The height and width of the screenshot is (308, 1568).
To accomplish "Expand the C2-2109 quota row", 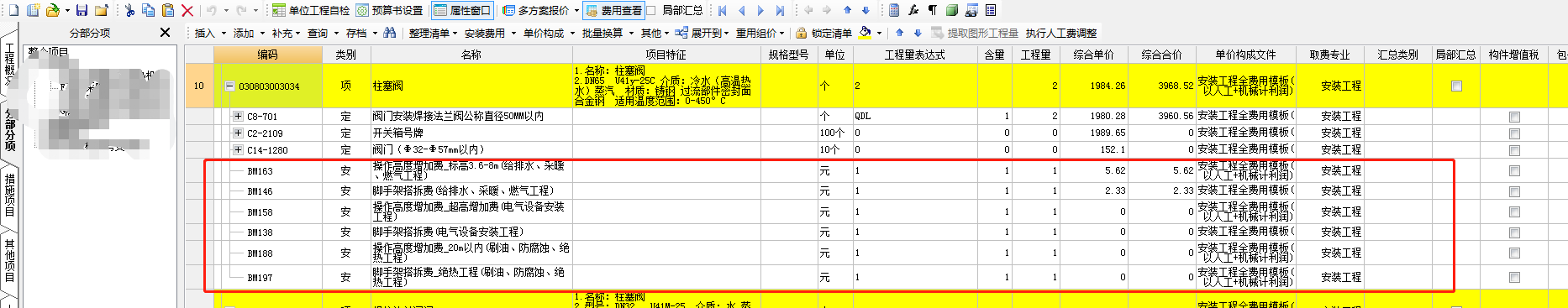I will coord(238,133).
